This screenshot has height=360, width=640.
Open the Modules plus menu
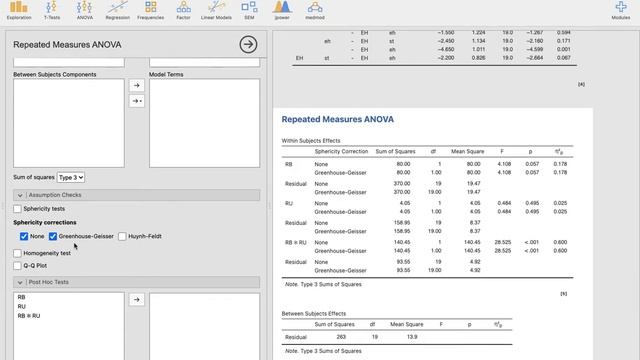(621, 10)
